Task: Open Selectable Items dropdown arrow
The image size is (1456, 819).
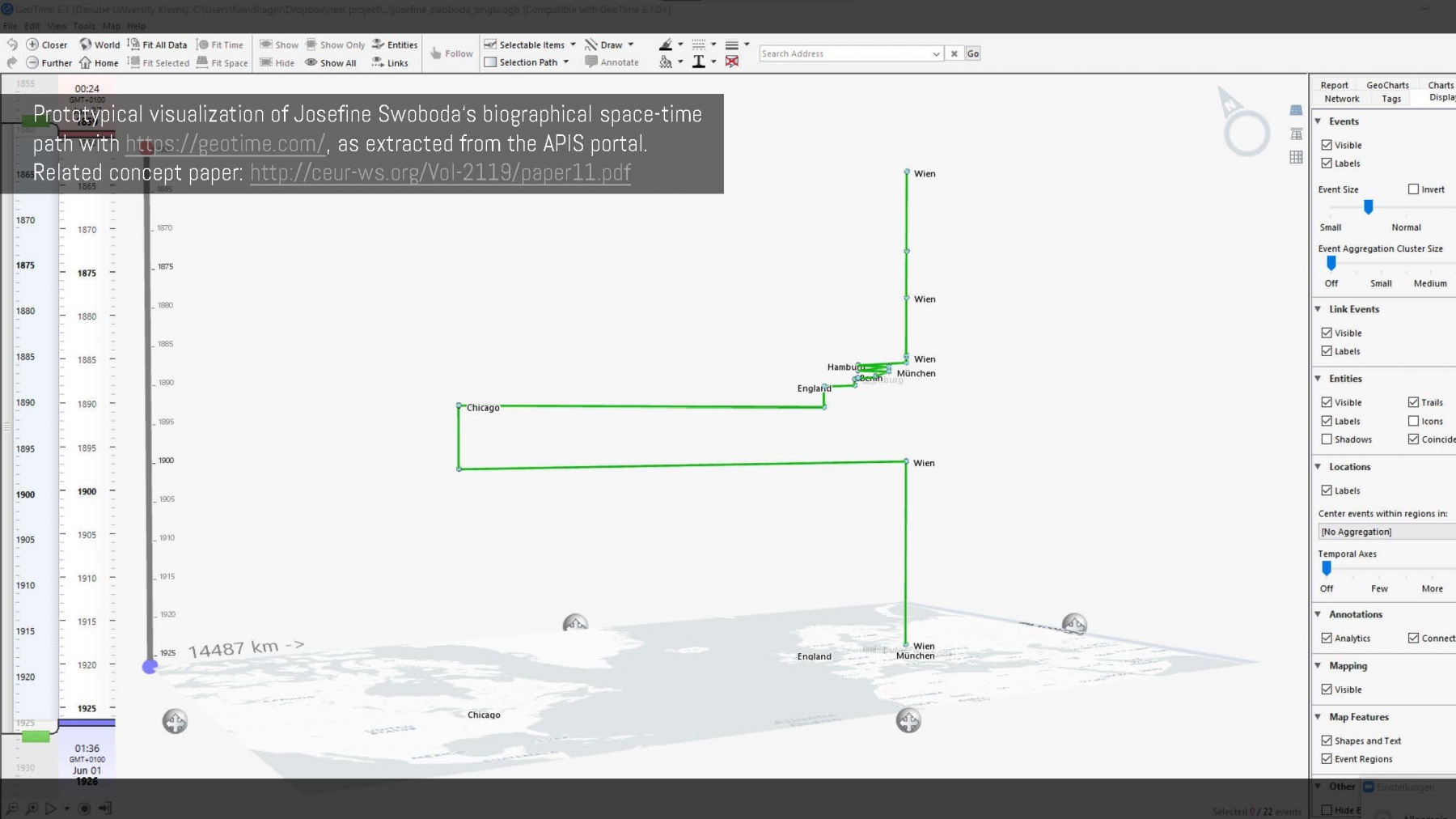Action: click(573, 45)
